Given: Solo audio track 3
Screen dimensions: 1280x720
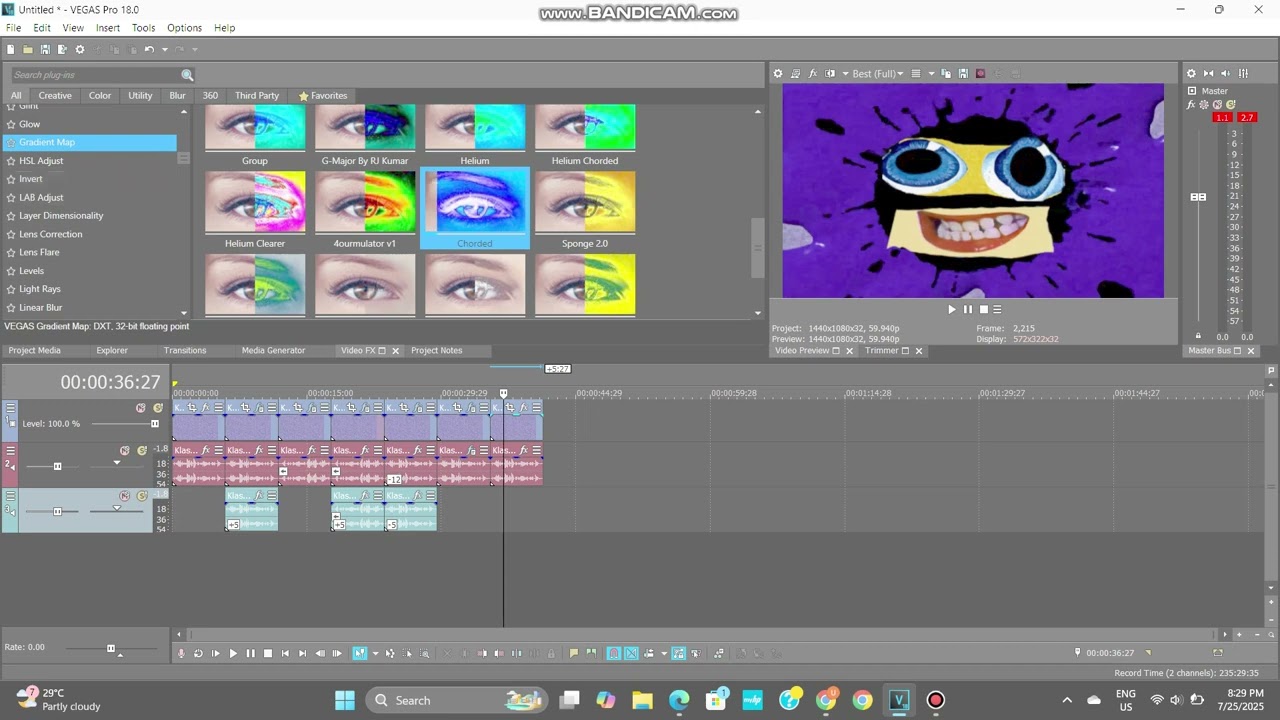Looking at the screenshot, I should 141,496.
